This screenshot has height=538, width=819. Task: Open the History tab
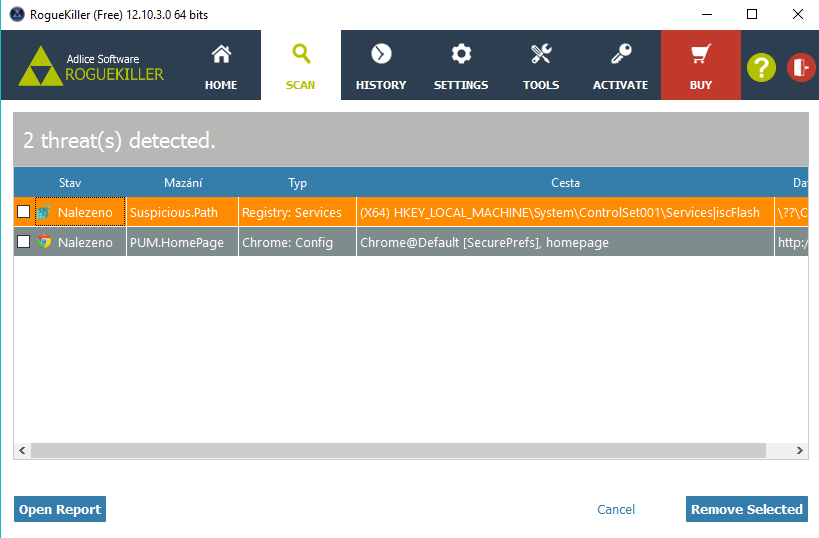381,65
